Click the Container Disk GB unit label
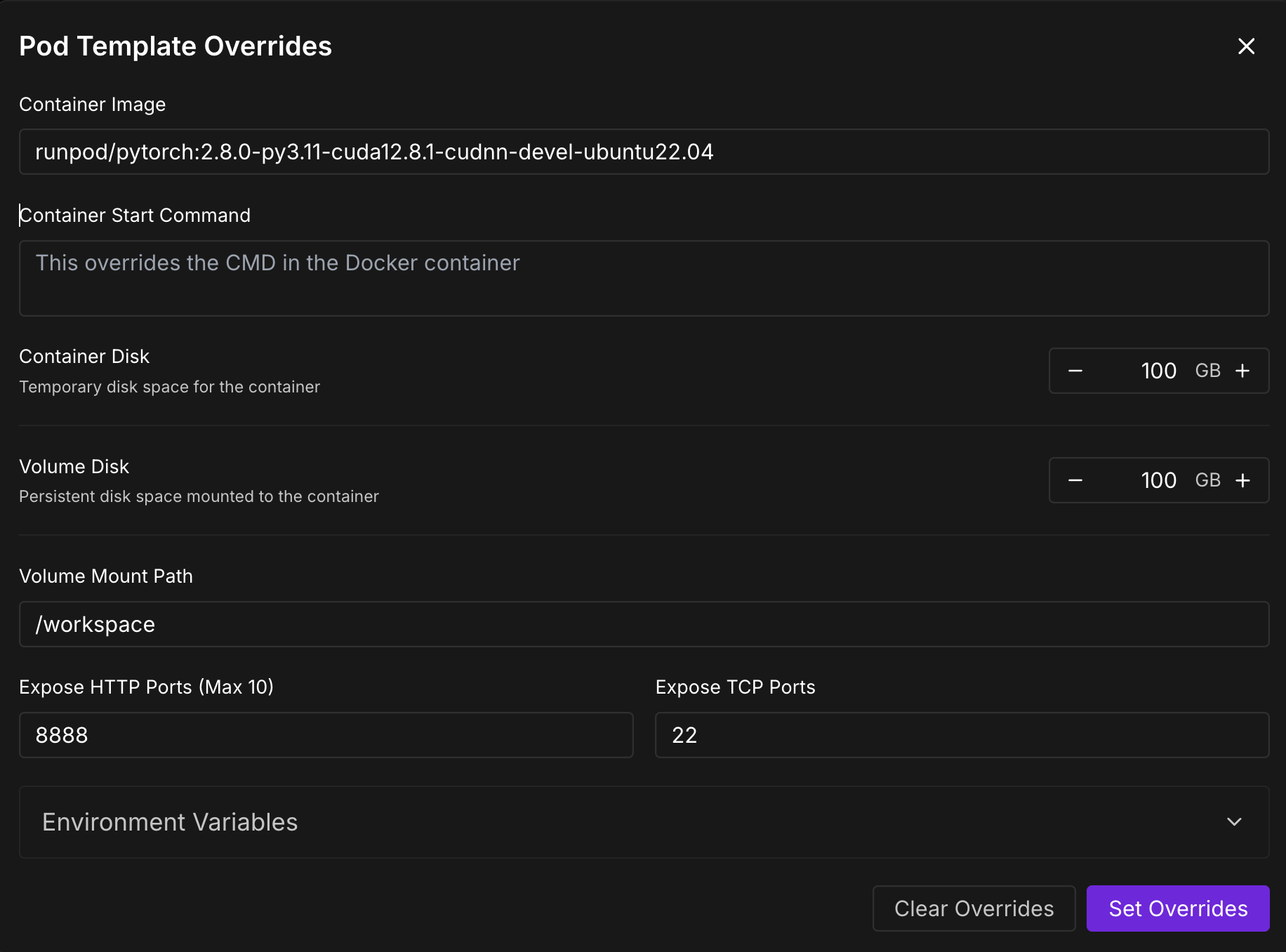The height and width of the screenshot is (952, 1286). point(1208,371)
